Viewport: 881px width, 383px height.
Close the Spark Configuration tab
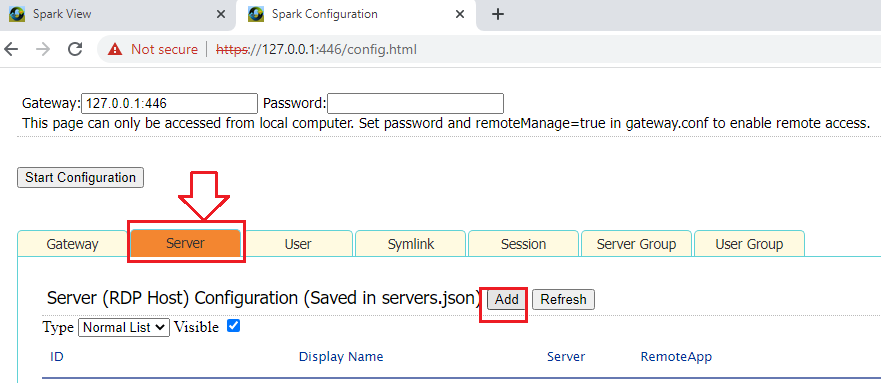point(460,14)
